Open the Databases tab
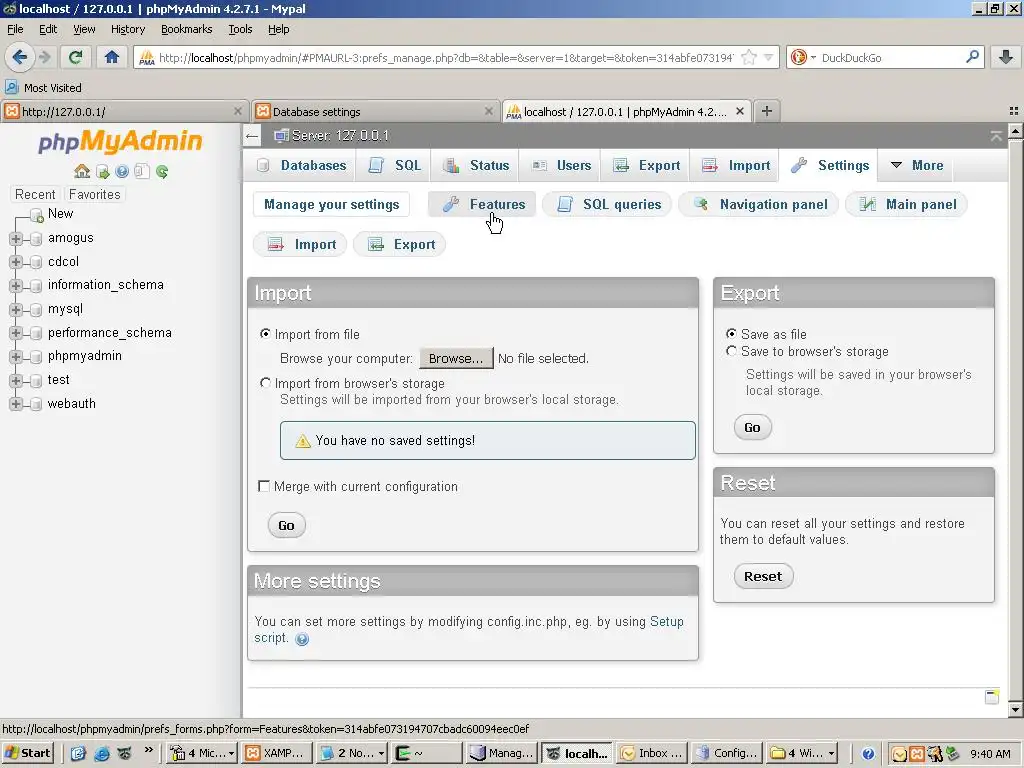The width and height of the screenshot is (1024, 768). [300, 165]
